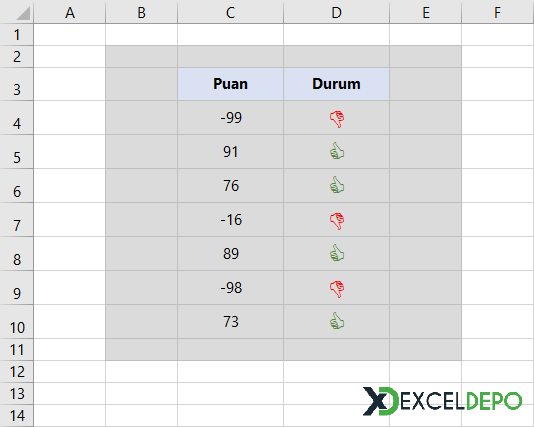Screen dimensions: 534x427
Task: Click the cell containing -99
Action: pyautogui.click(x=230, y=117)
